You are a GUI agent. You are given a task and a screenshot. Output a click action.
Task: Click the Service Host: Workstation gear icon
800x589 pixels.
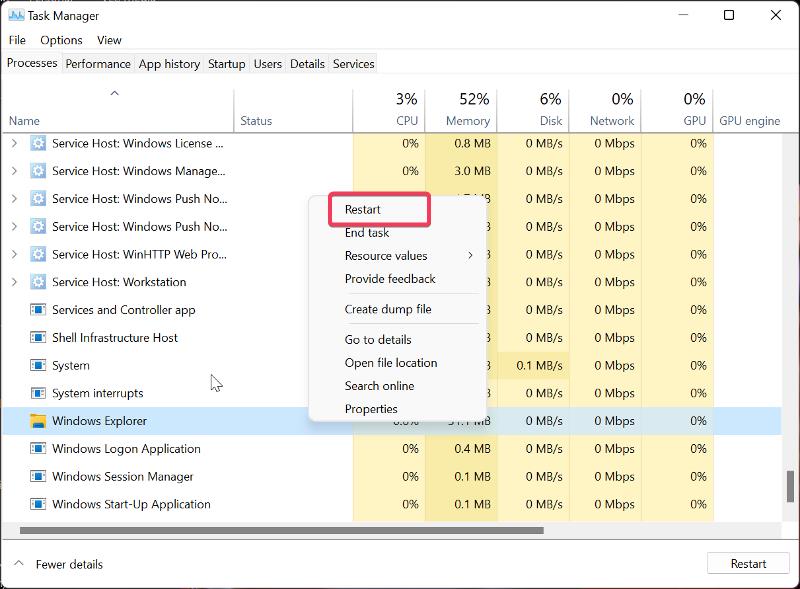tap(38, 282)
